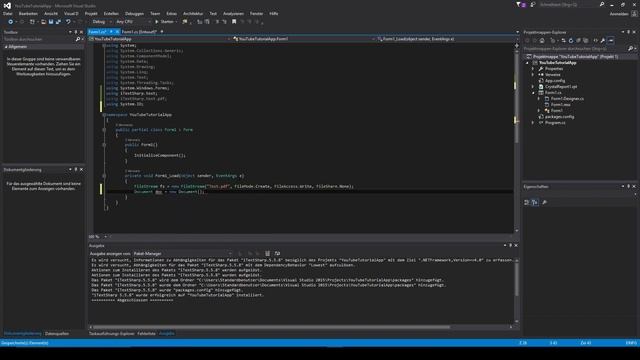The image size is (640, 360).
Task: Toggle the Solution Explorer preview selected items button
Action: (611, 40)
